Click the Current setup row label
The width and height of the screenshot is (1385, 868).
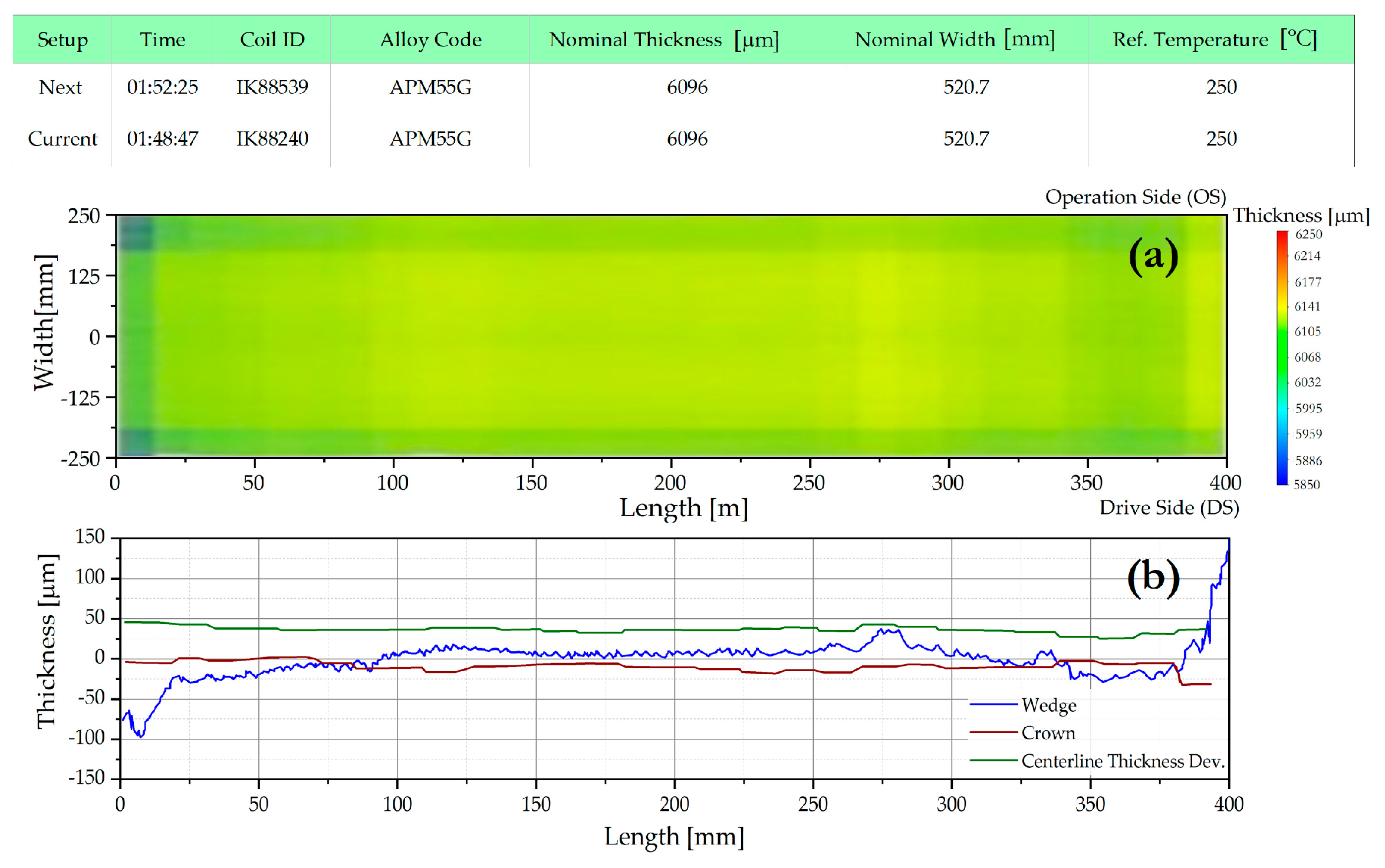62,139
